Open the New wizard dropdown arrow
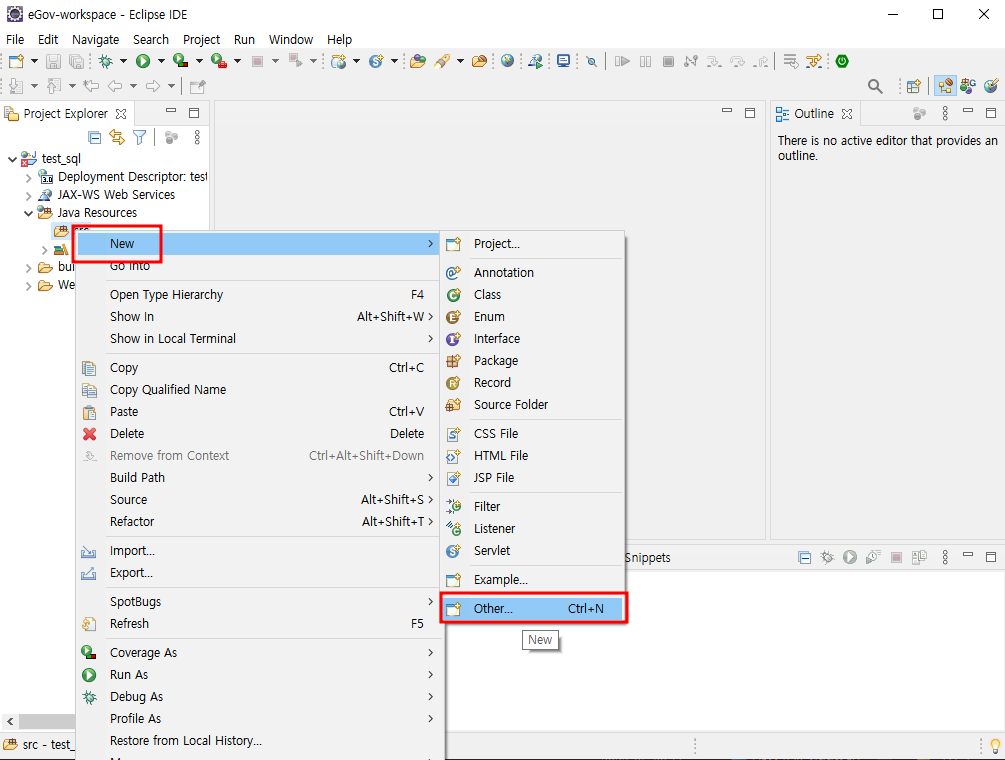This screenshot has height=760, width=1005. [x=34, y=61]
